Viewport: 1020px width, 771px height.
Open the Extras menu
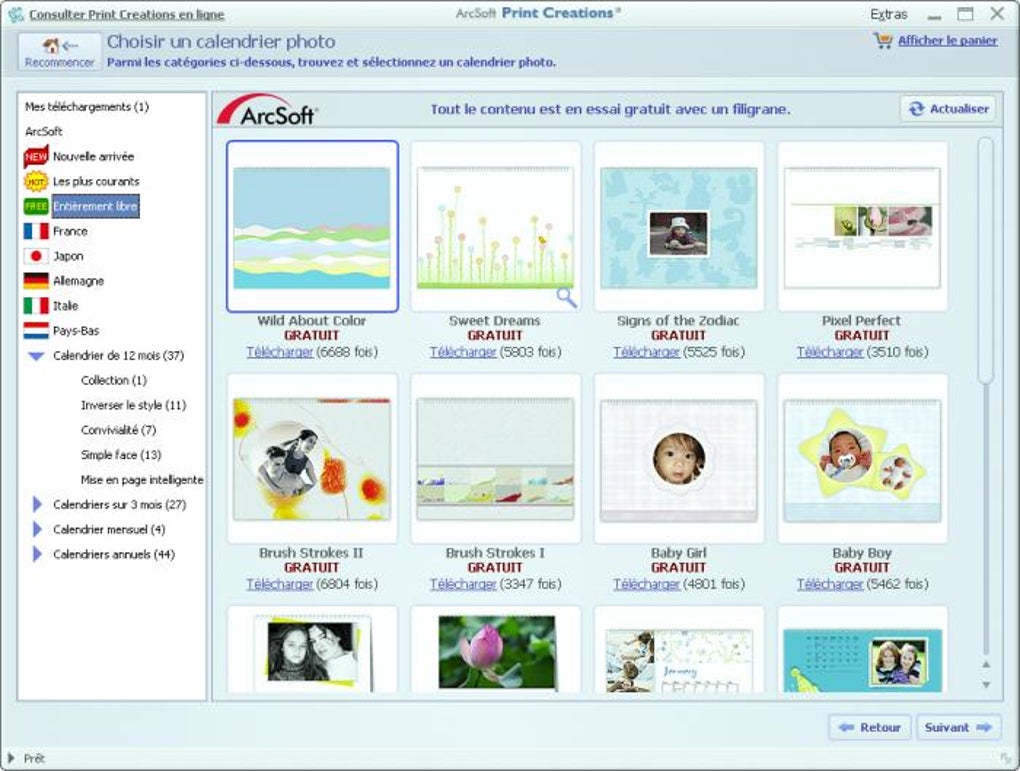coord(888,14)
